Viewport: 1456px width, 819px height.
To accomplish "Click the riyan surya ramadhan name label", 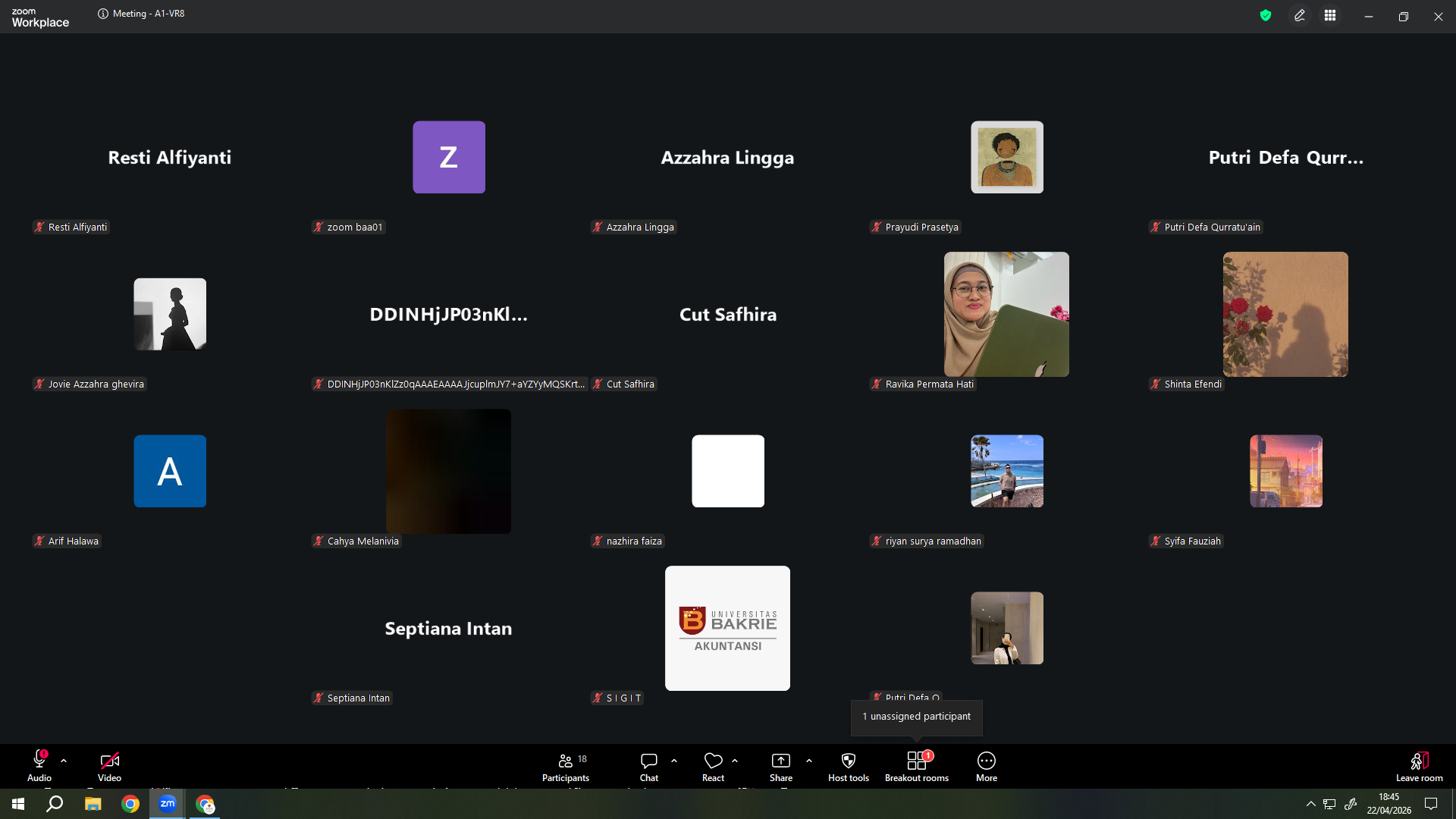I will [x=927, y=541].
